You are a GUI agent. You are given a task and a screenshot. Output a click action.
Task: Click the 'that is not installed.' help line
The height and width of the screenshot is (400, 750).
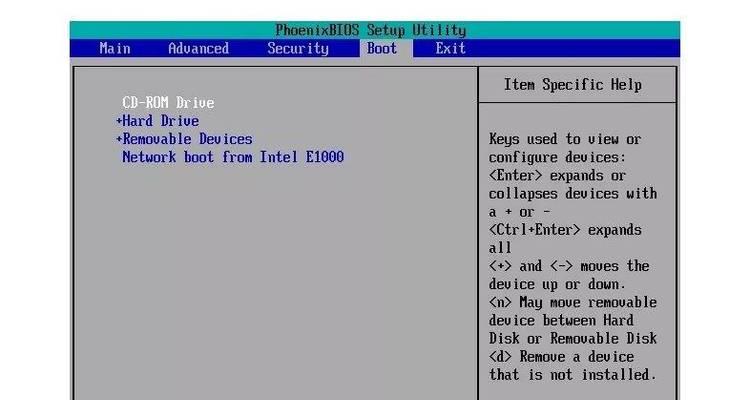click(x=573, y=375)
